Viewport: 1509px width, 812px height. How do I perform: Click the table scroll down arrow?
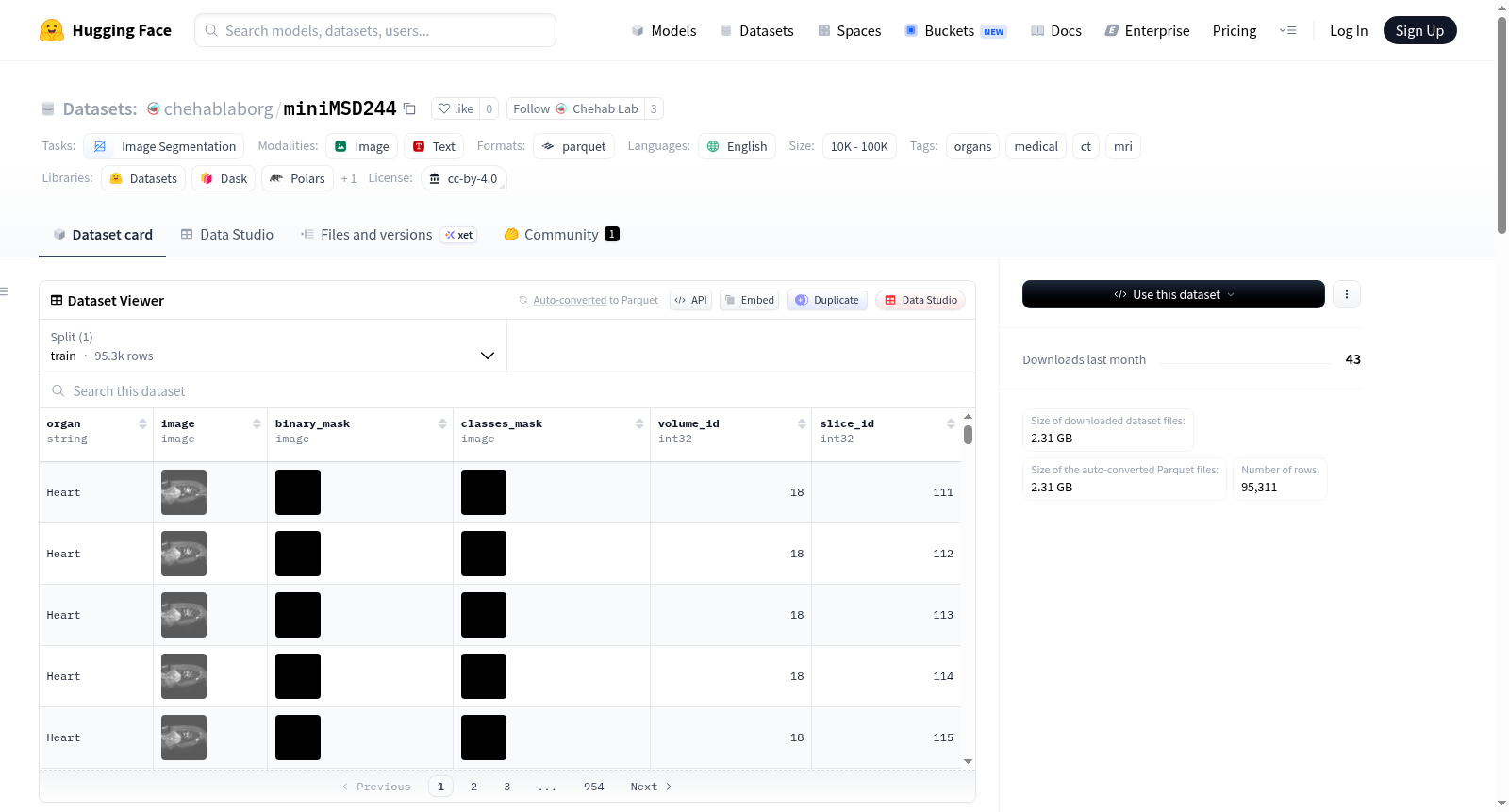(968, 761)
